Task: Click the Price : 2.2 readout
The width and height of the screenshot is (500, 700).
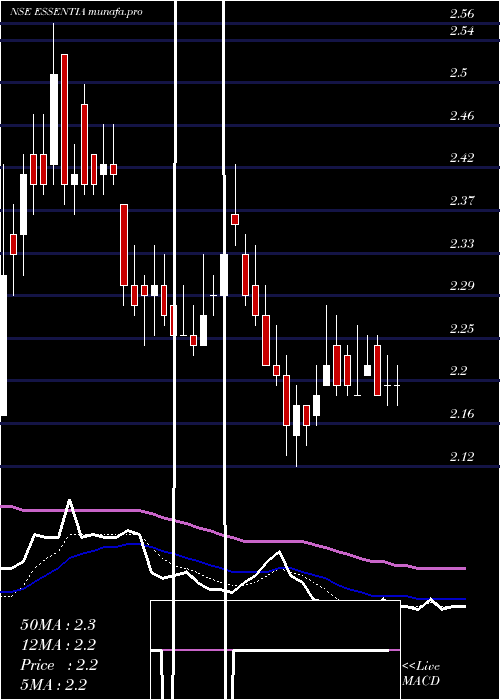Action: click(59, 665)
